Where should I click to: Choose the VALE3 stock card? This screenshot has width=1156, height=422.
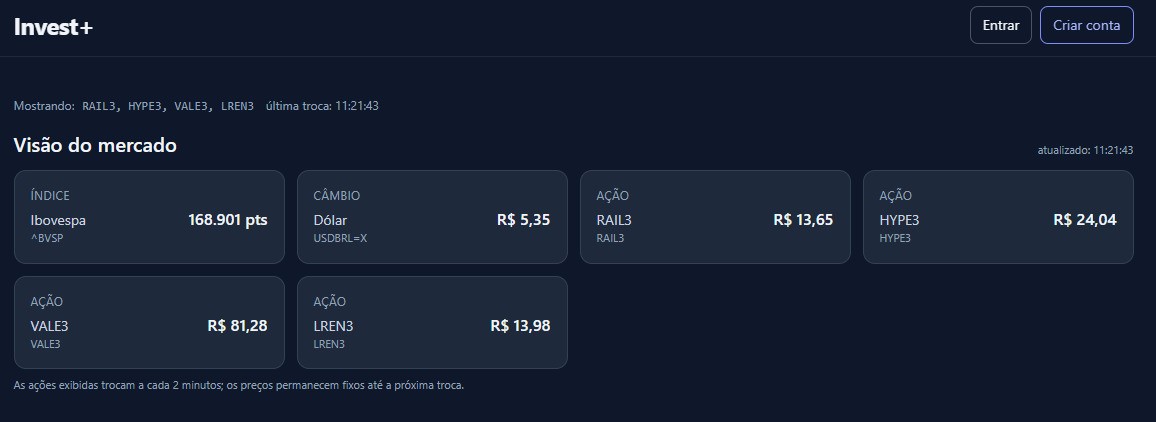[149, 323]
